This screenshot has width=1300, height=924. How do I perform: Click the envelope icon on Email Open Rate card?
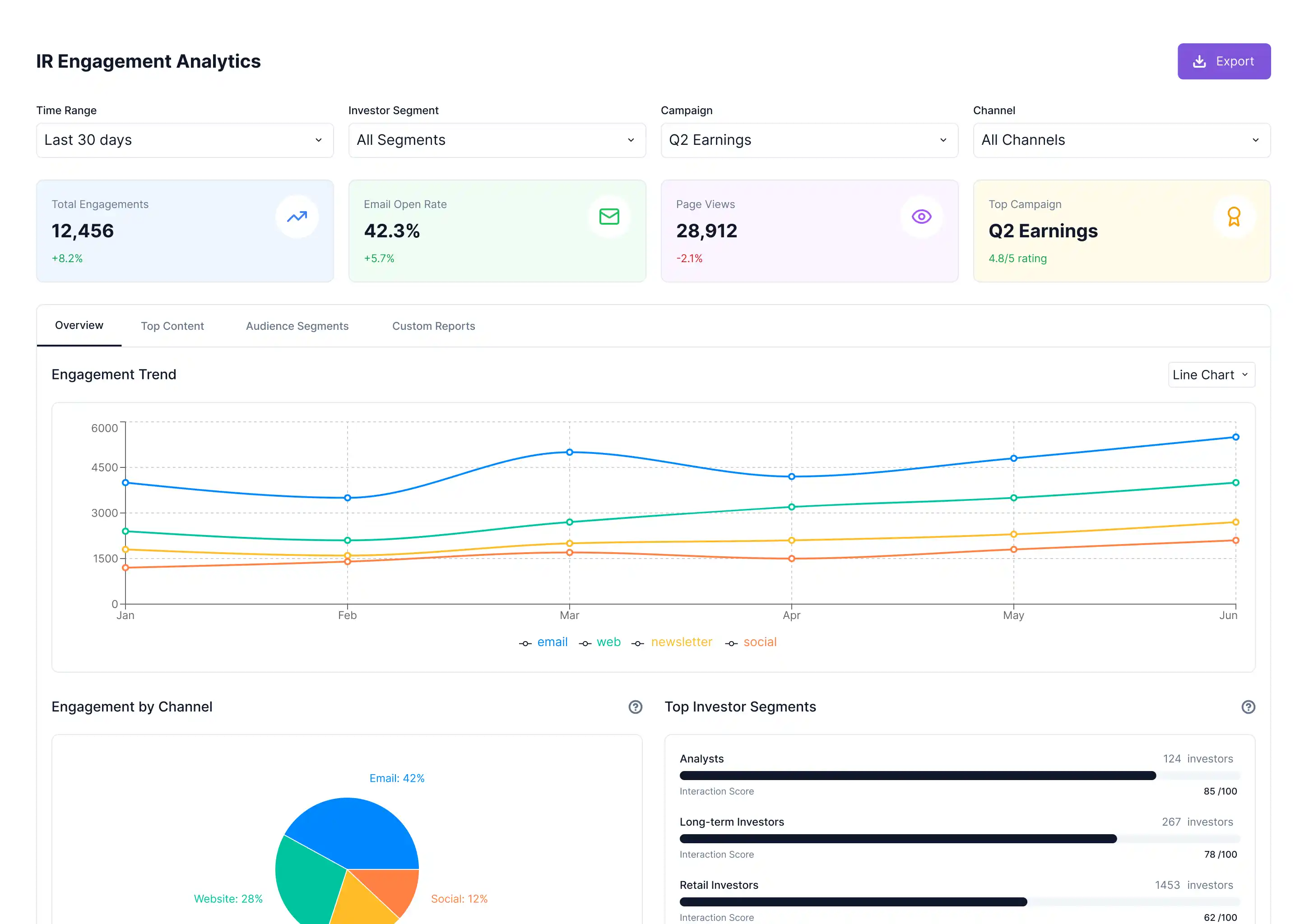[x=609, y=217]
